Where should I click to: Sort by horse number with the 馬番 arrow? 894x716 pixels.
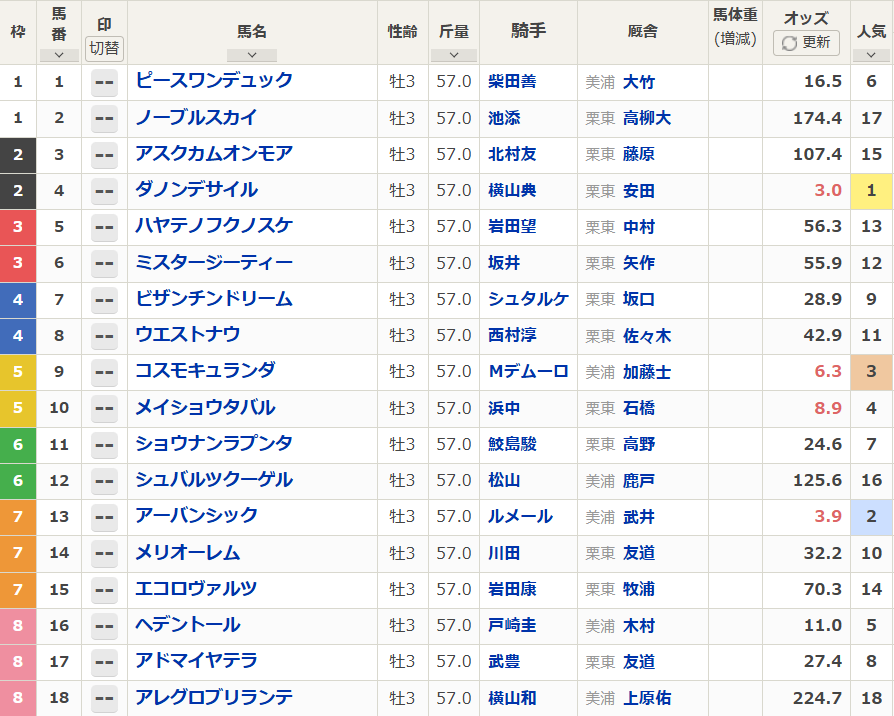click(x=59, y=55)
